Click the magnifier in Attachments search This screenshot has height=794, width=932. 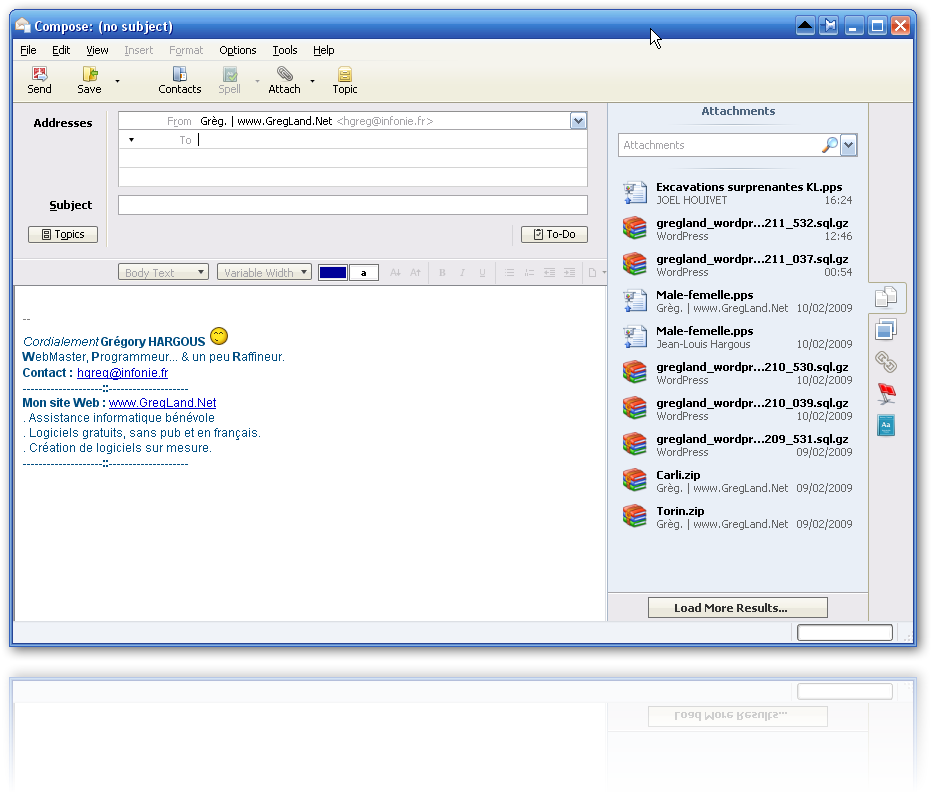(x=829, y=145)
